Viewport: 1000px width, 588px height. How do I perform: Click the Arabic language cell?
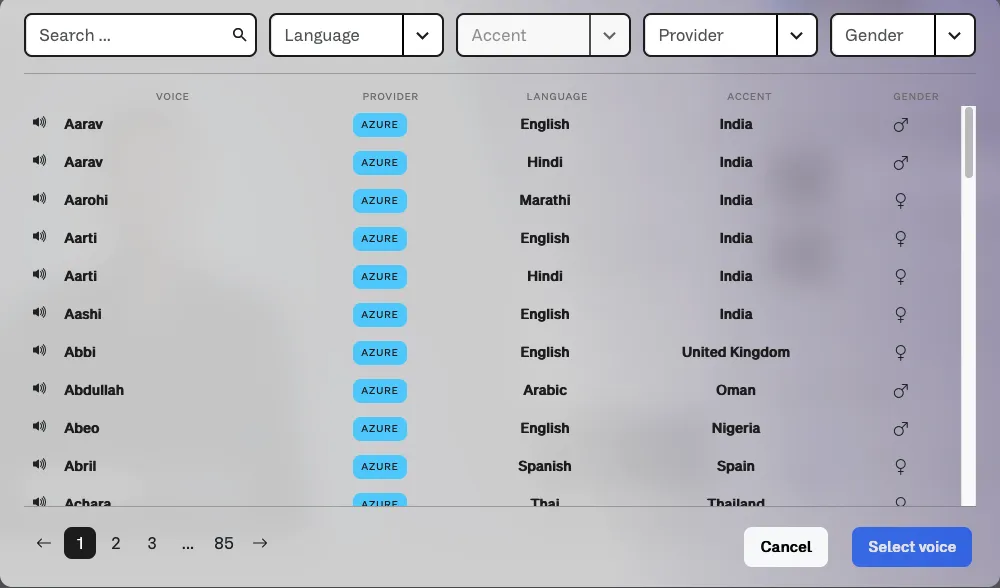545,390
